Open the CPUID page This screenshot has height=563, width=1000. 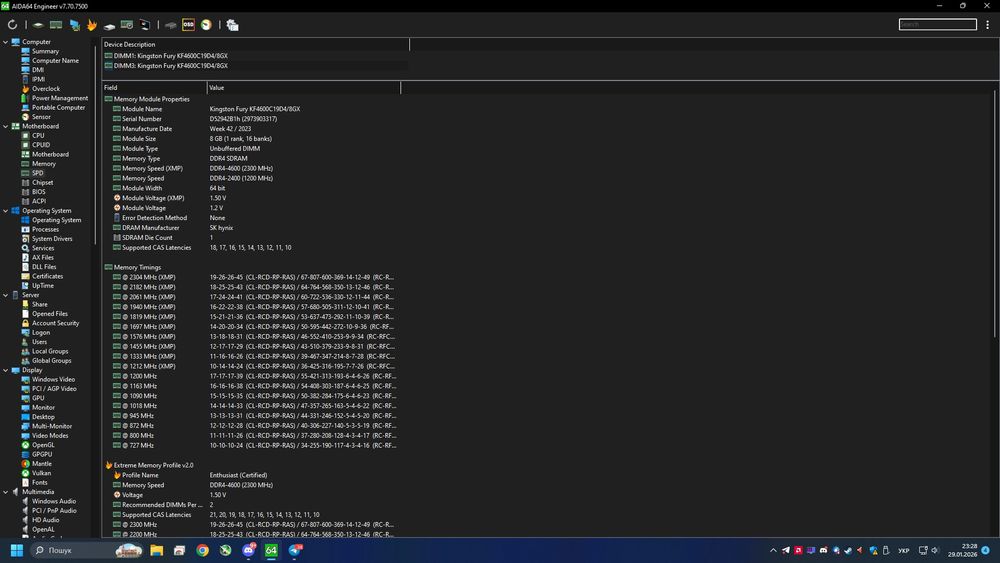(41, 145)
